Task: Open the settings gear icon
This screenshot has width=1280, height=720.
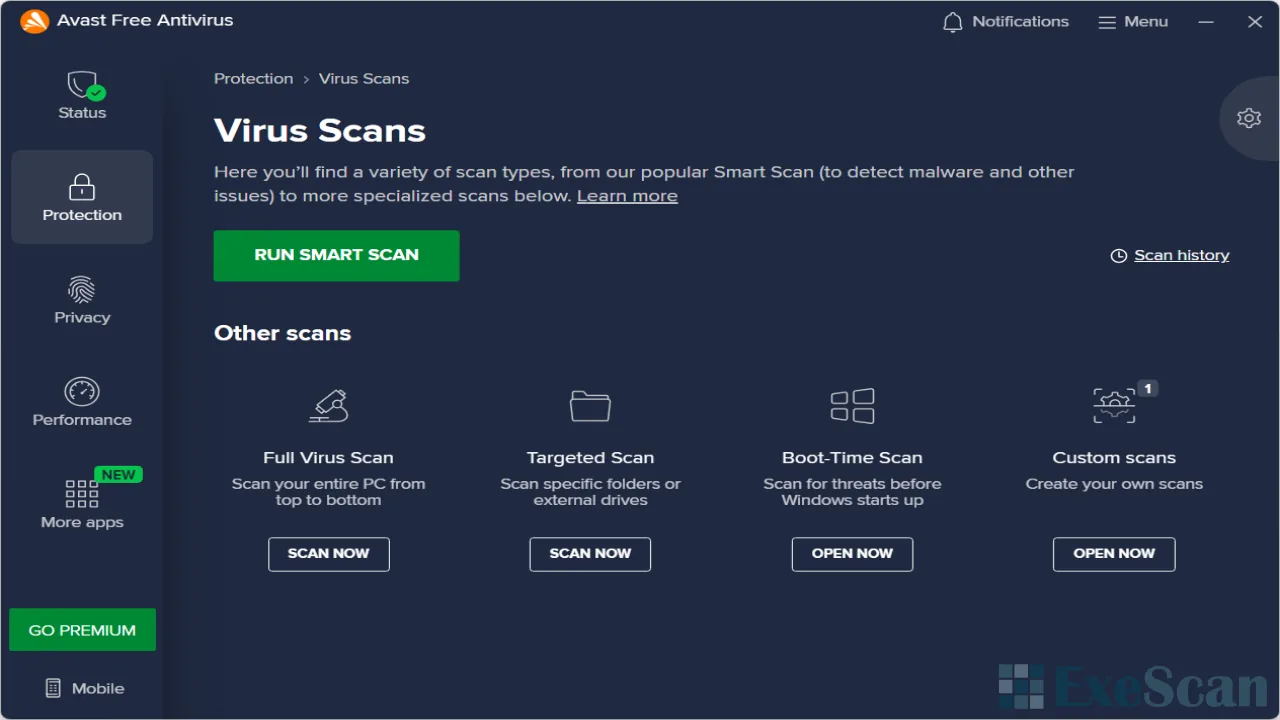Action: point(1249,118)
